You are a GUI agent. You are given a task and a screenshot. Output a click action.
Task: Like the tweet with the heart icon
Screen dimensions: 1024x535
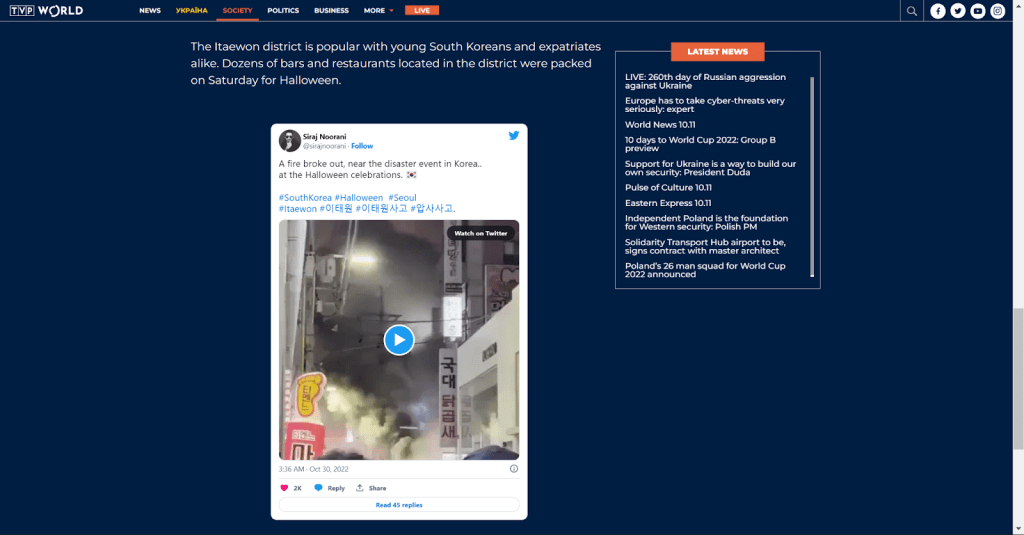click(x=285, y=488)
